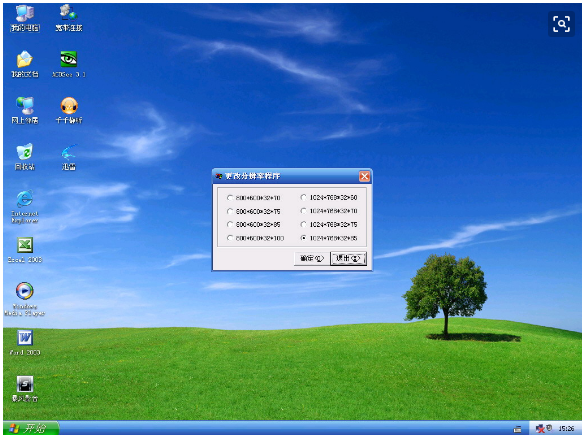Select the 1024*768*32*75 radio option
This screenshot has height=435, width=585.
pyautogui.click(x=329, y=225)
